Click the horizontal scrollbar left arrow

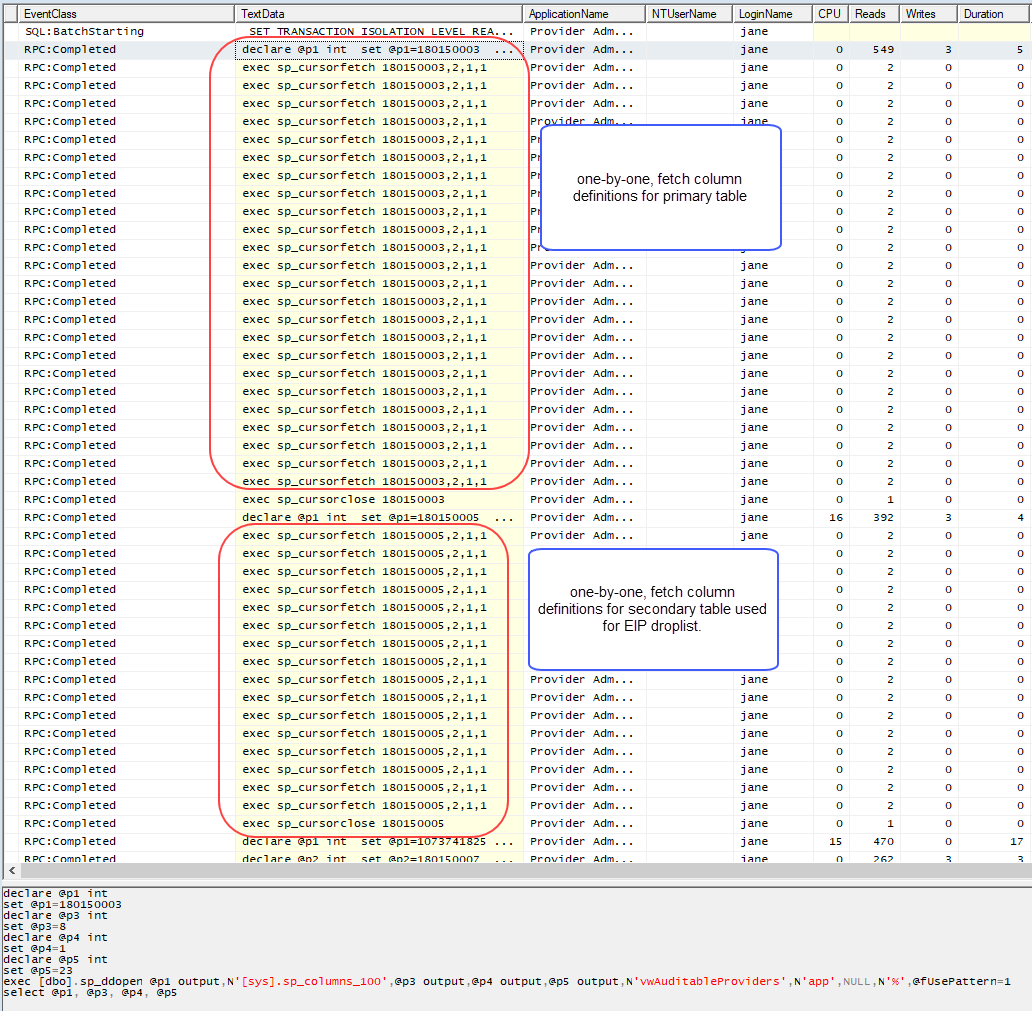(12, 871)
